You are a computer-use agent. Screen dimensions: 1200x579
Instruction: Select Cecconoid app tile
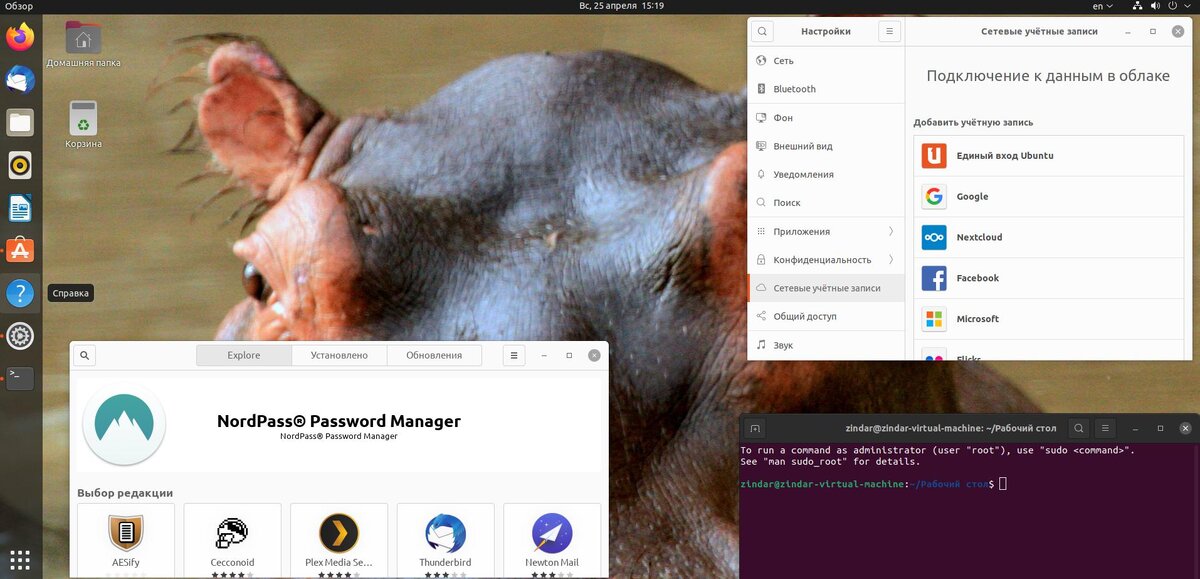233,540
